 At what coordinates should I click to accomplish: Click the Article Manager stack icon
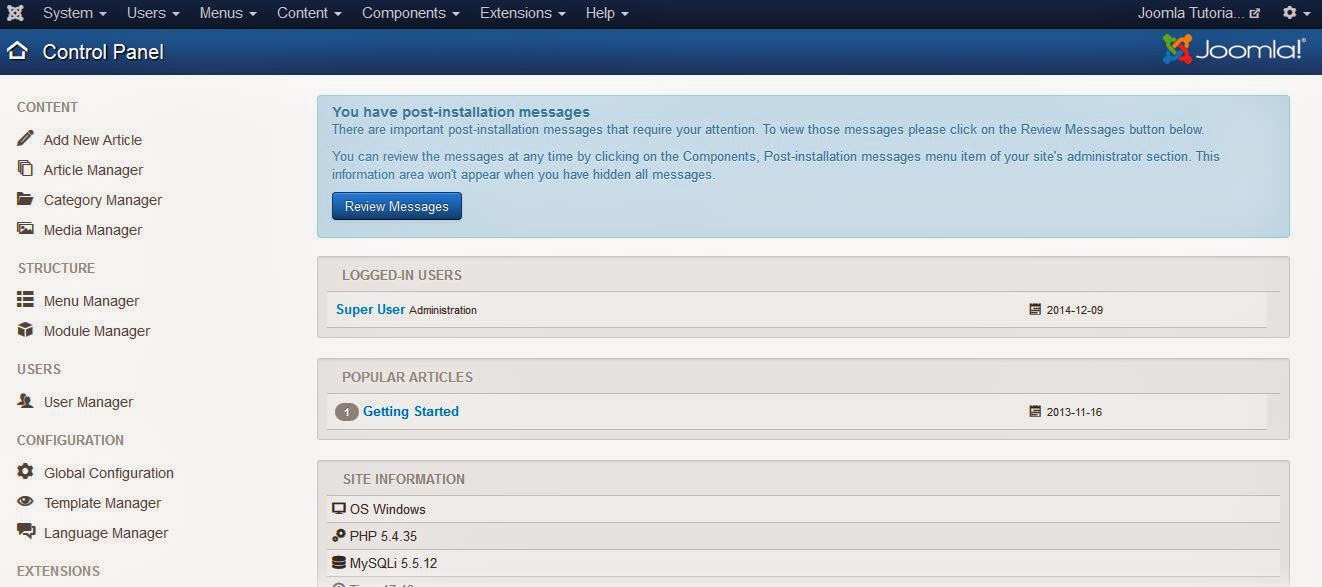coord(25,169)
